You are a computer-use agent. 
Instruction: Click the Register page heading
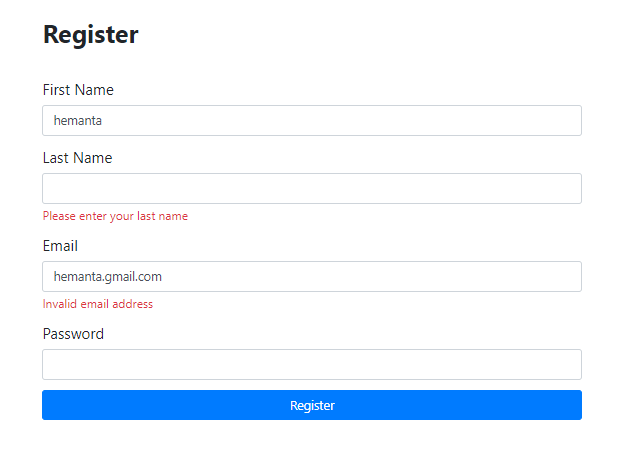pyautogui.click(x=90, y=35)
